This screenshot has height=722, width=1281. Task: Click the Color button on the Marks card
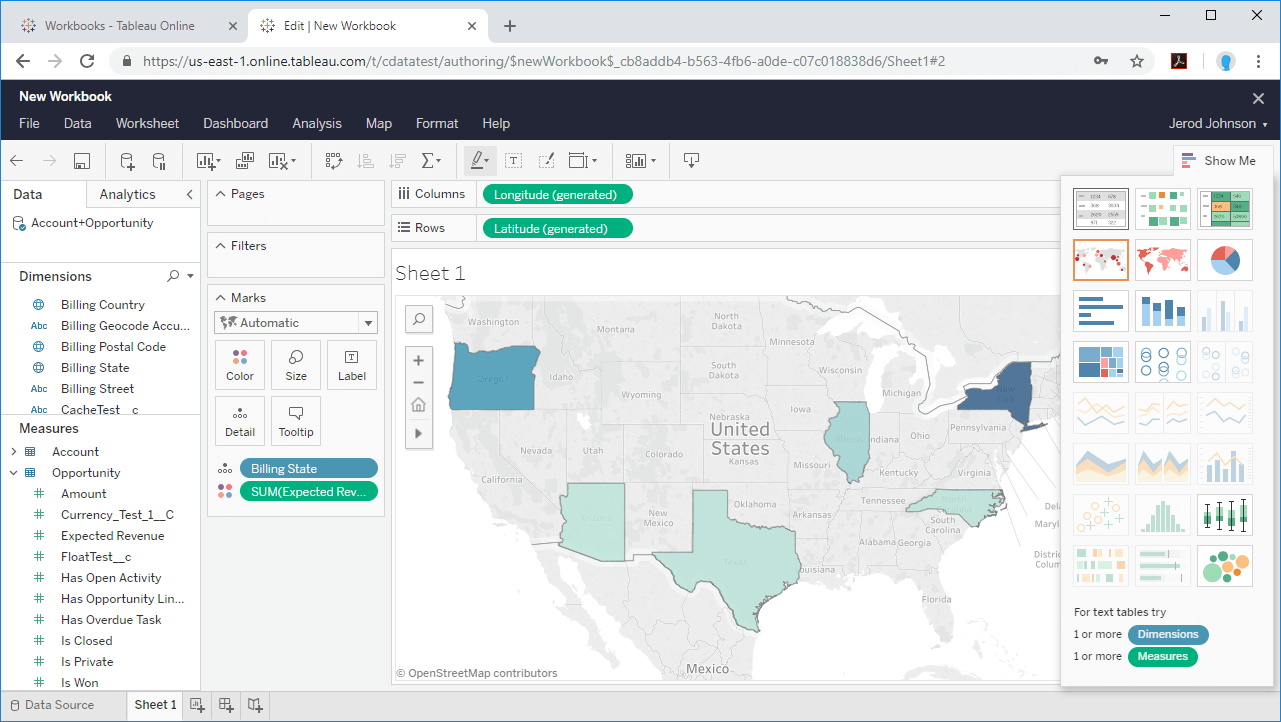point(240,365)
